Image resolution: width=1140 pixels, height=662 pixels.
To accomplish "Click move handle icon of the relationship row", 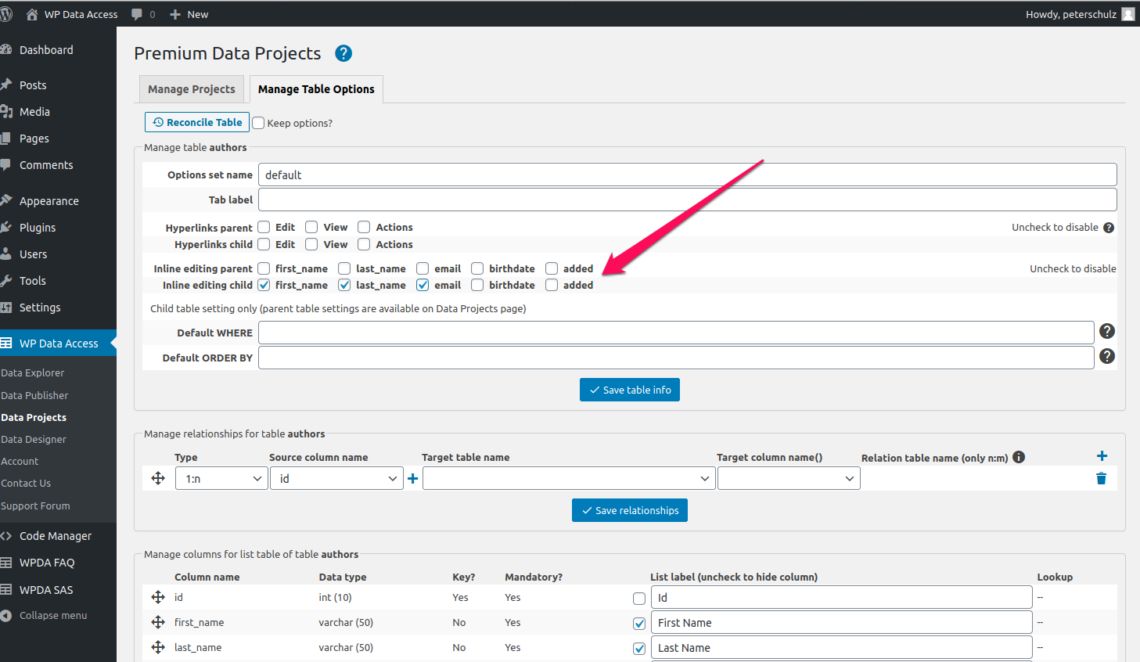I will 158,478.
